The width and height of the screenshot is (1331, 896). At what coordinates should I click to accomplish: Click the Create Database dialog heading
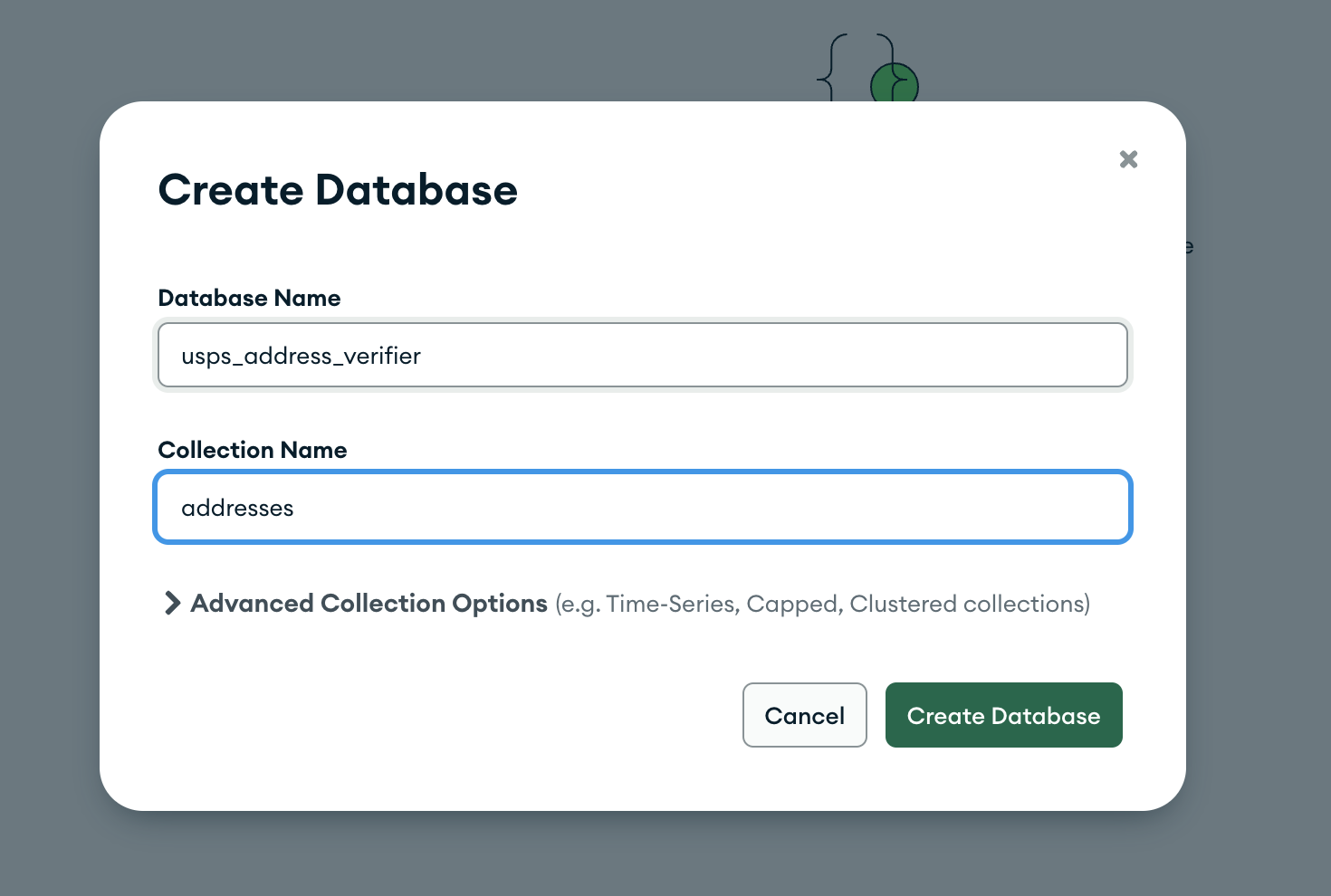pos(338,190)
